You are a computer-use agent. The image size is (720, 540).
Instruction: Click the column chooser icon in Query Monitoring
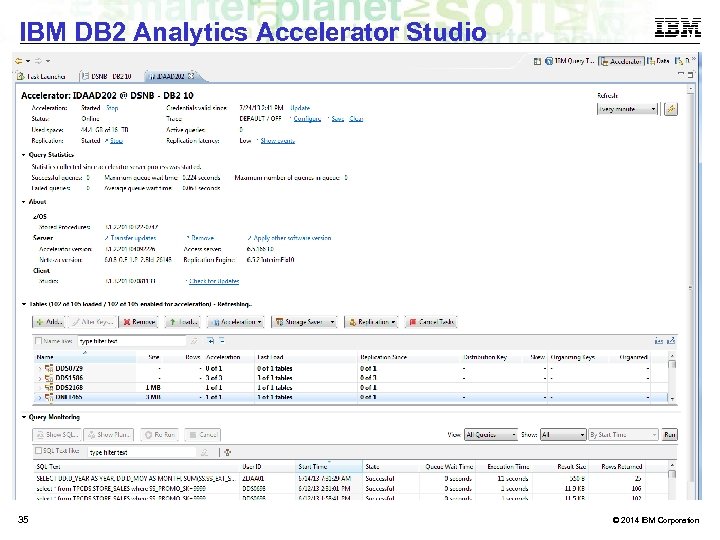pyautogui.click(x=227, y=453)
